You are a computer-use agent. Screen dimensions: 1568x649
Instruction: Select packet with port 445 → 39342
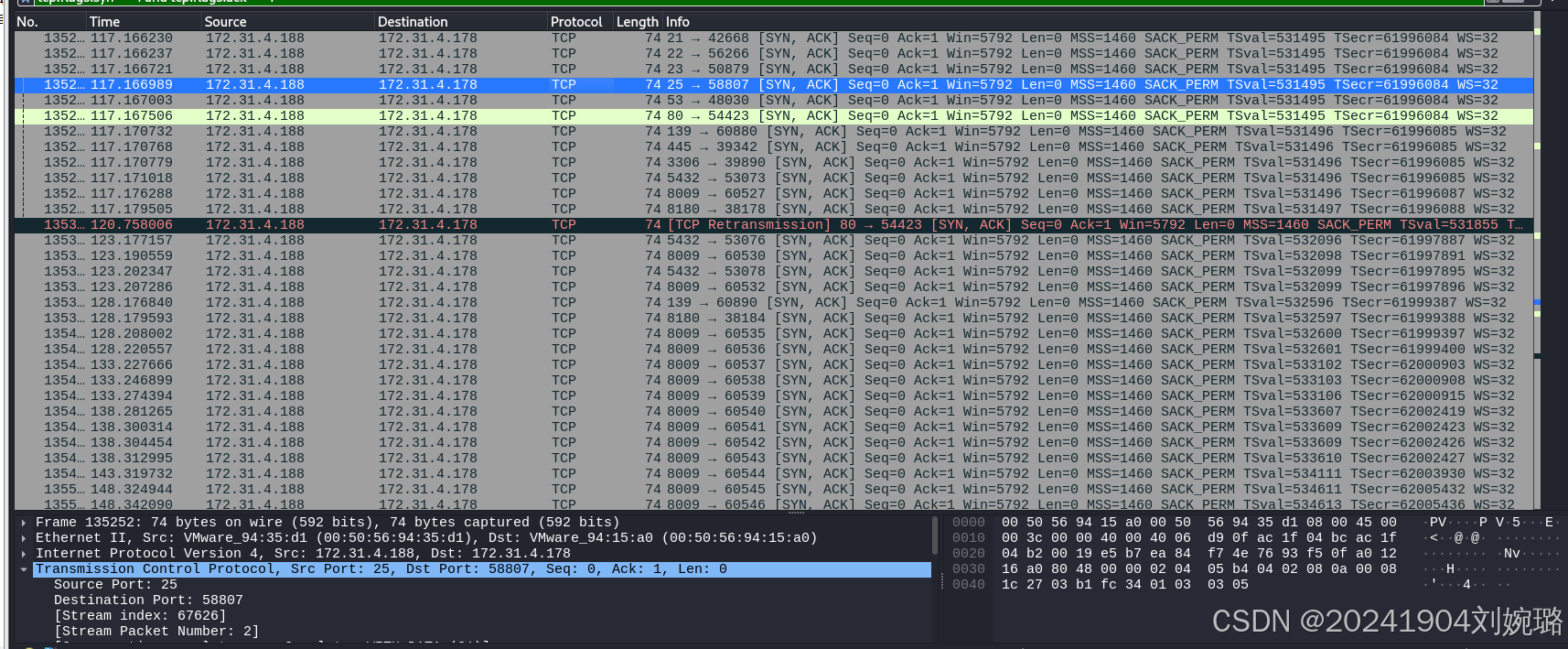774,146
